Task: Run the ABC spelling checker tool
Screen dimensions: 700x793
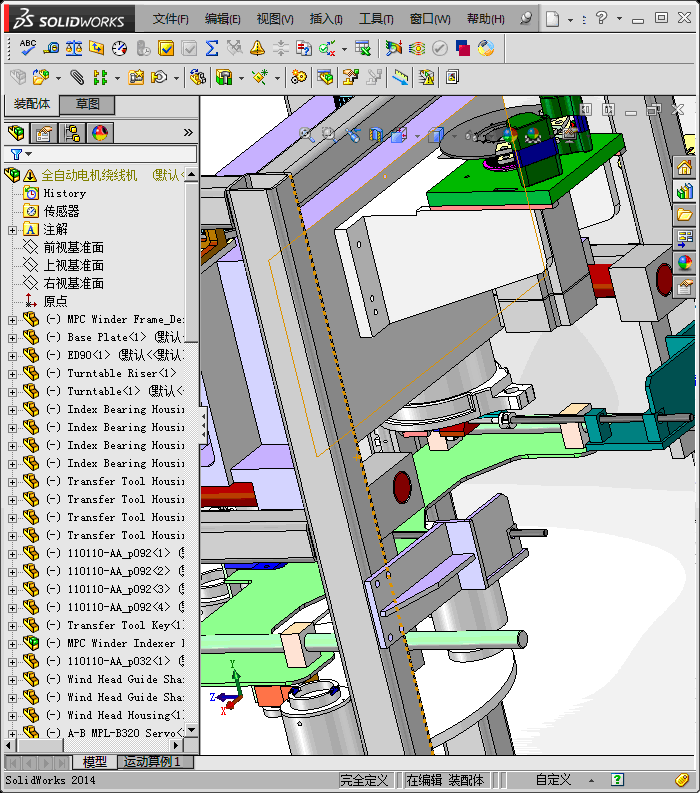Action: [27, 48]
